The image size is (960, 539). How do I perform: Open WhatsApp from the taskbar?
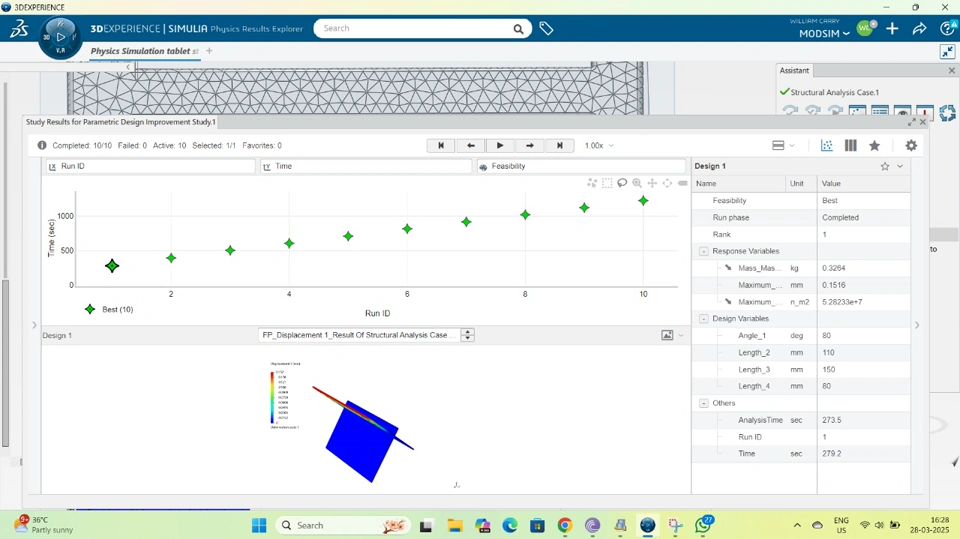[703, 524]
